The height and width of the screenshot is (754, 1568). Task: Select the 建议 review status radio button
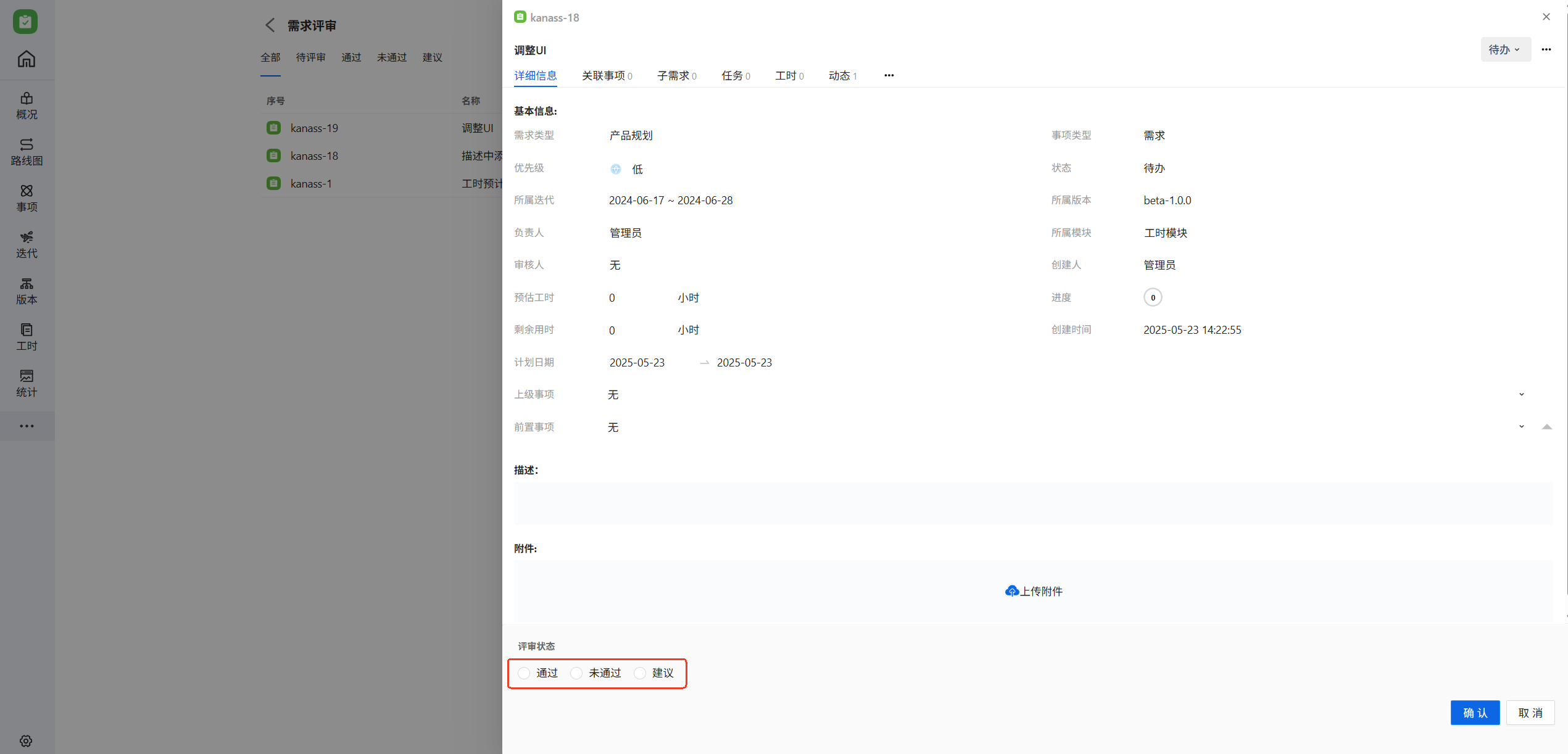point(640,673)
